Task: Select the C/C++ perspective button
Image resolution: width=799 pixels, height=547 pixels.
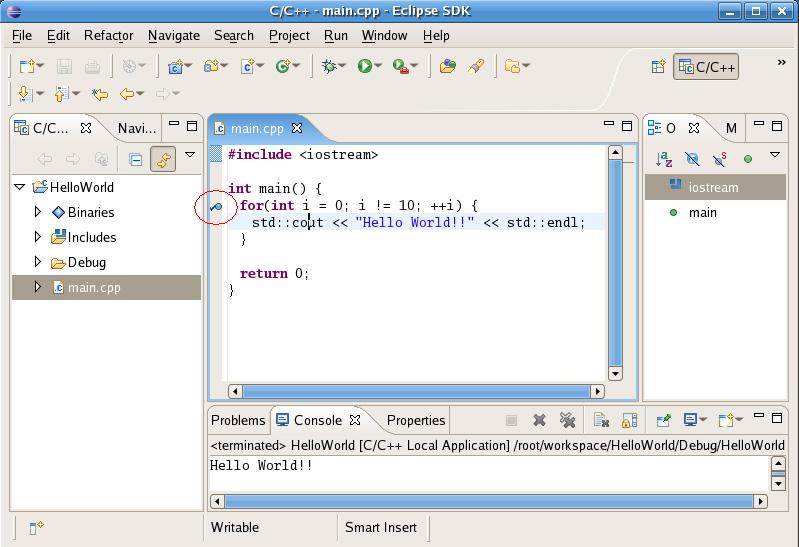Action: [708, 67]
